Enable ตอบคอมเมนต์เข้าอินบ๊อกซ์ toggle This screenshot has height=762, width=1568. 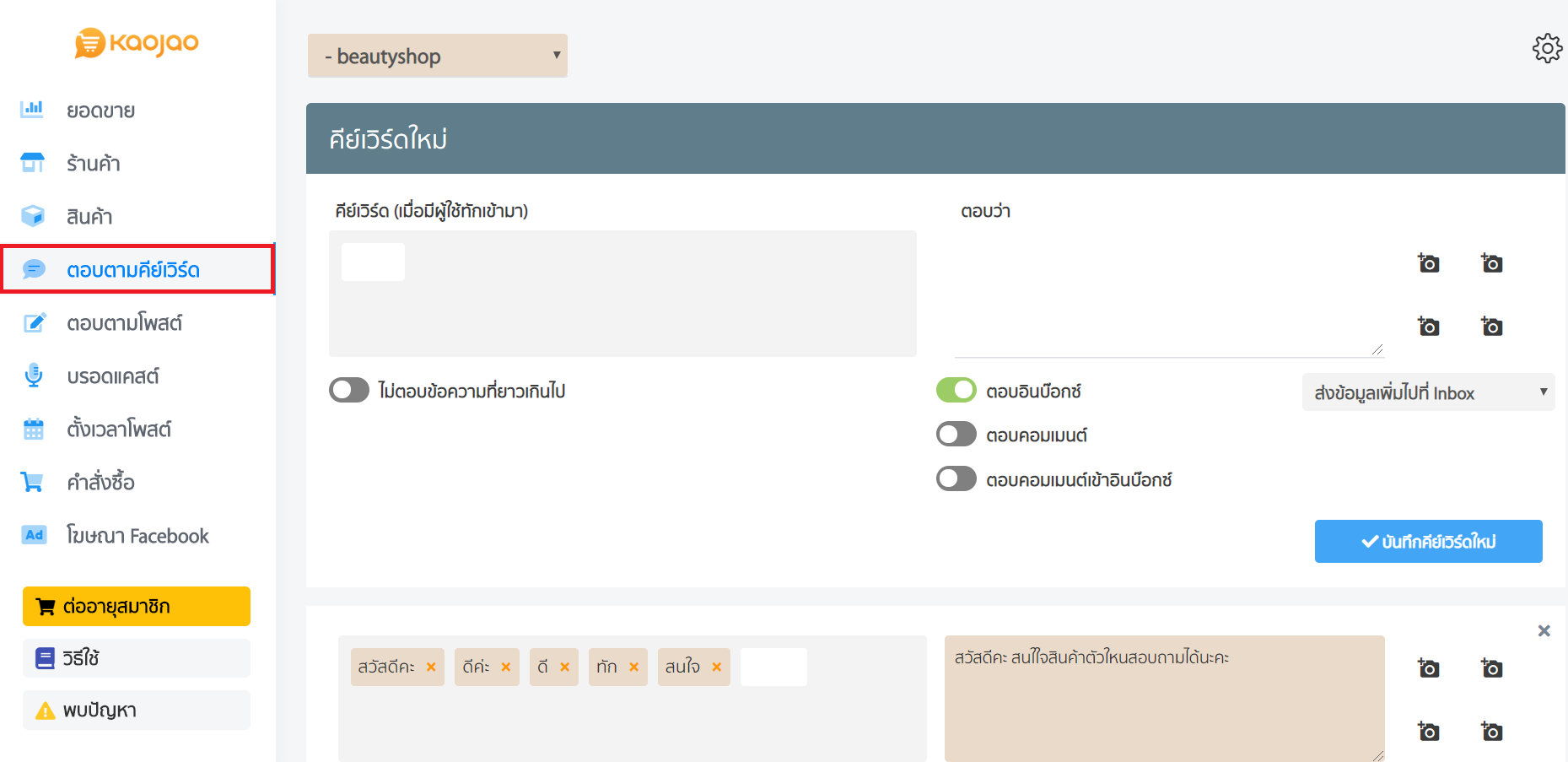pos(956,479)
